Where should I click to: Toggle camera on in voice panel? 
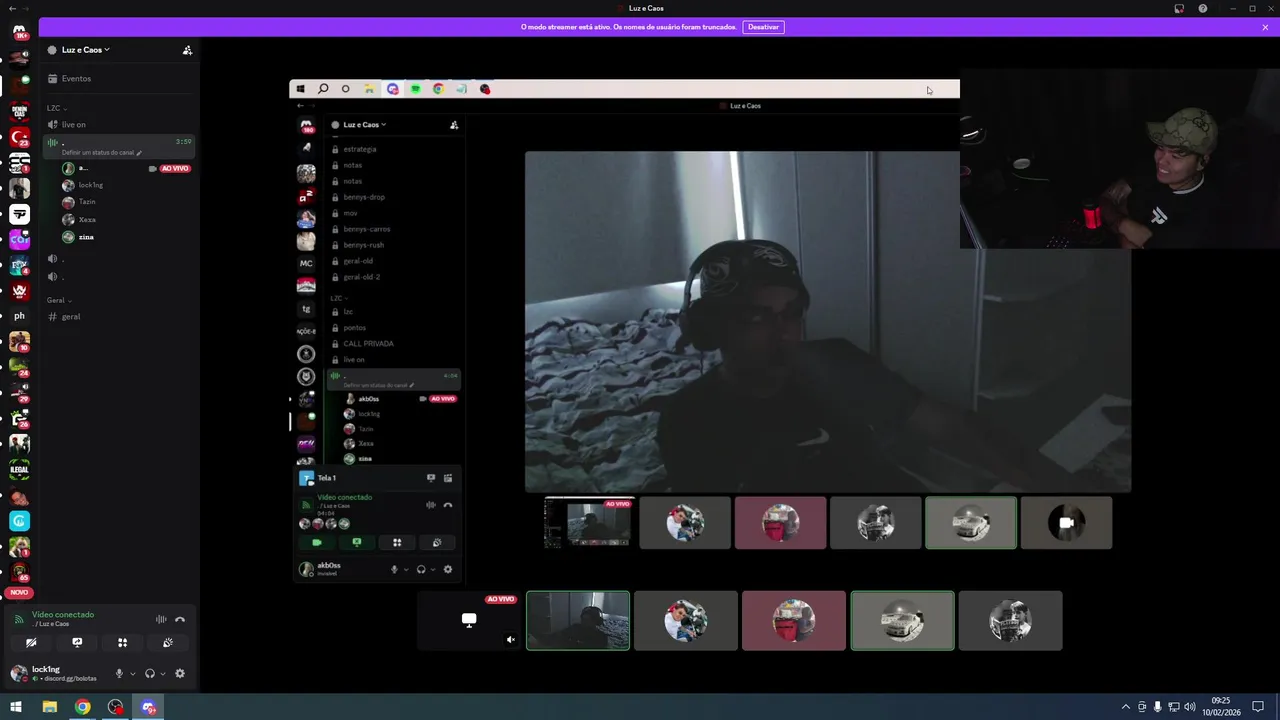[31, 643]
